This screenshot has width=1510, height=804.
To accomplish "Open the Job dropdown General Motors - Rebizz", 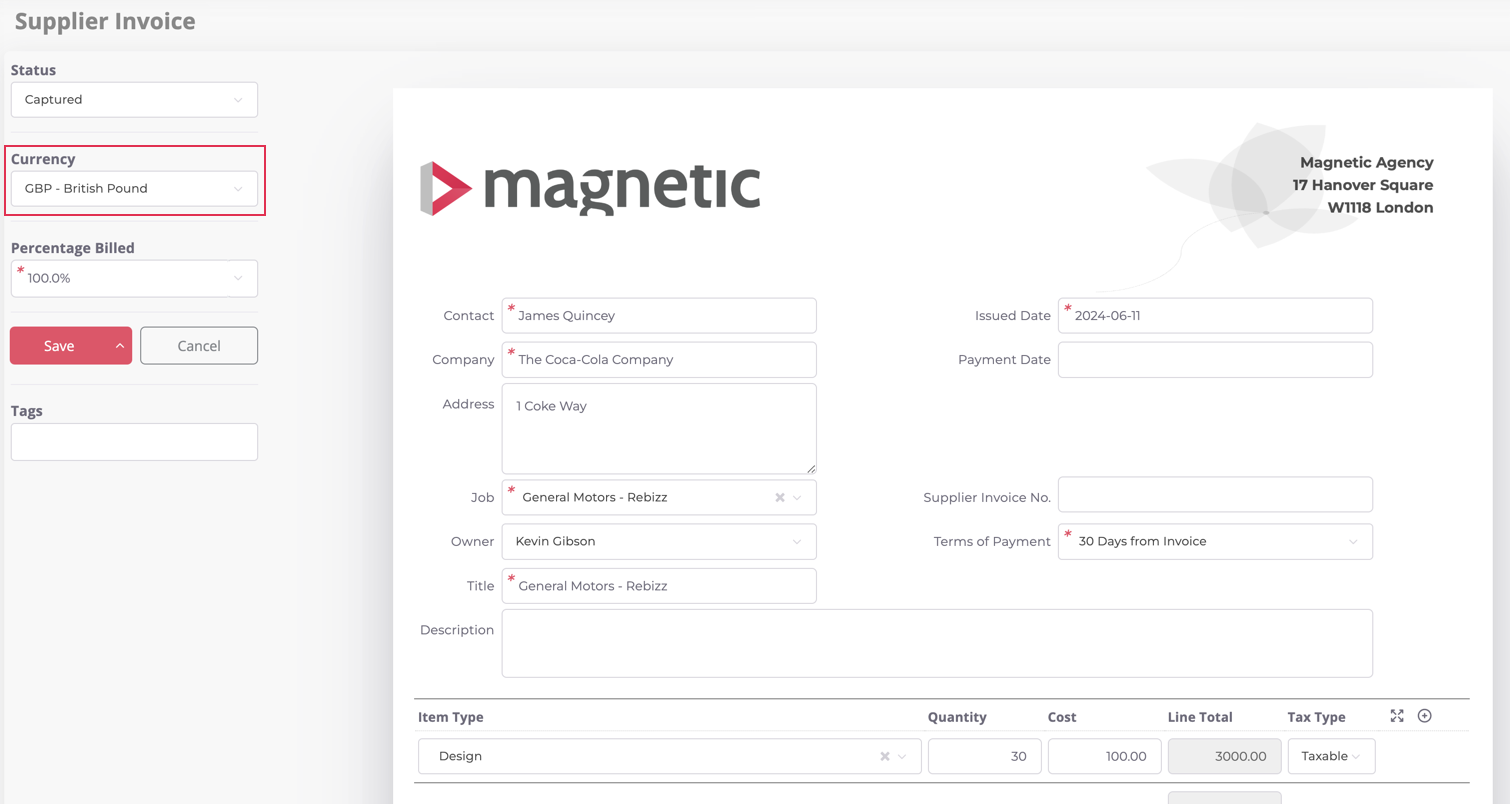I will pos(659,498).
